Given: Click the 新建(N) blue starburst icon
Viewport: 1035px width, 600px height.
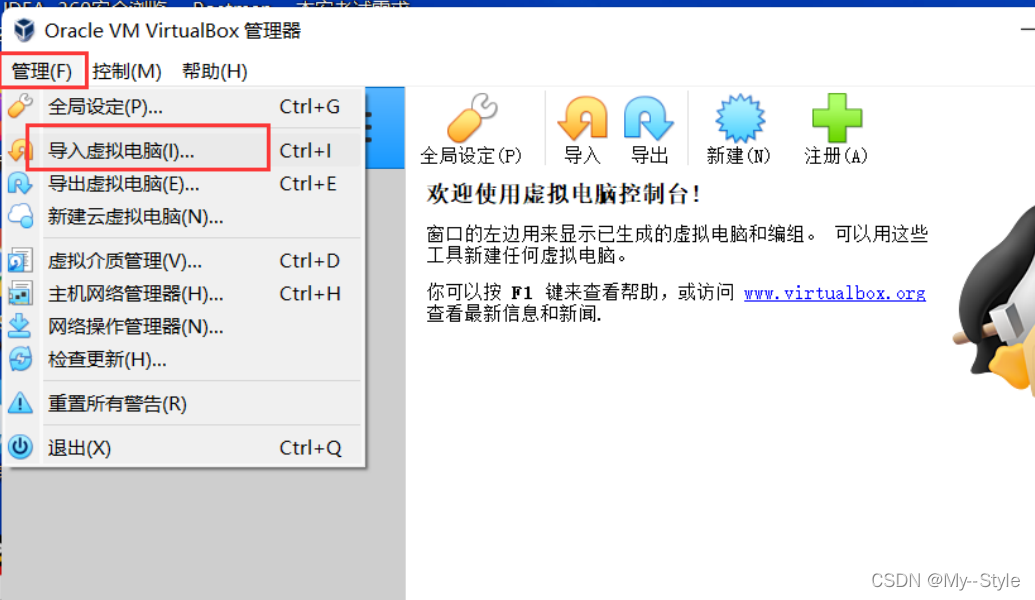Looking at the screenshot, I should tap(740, 118).
